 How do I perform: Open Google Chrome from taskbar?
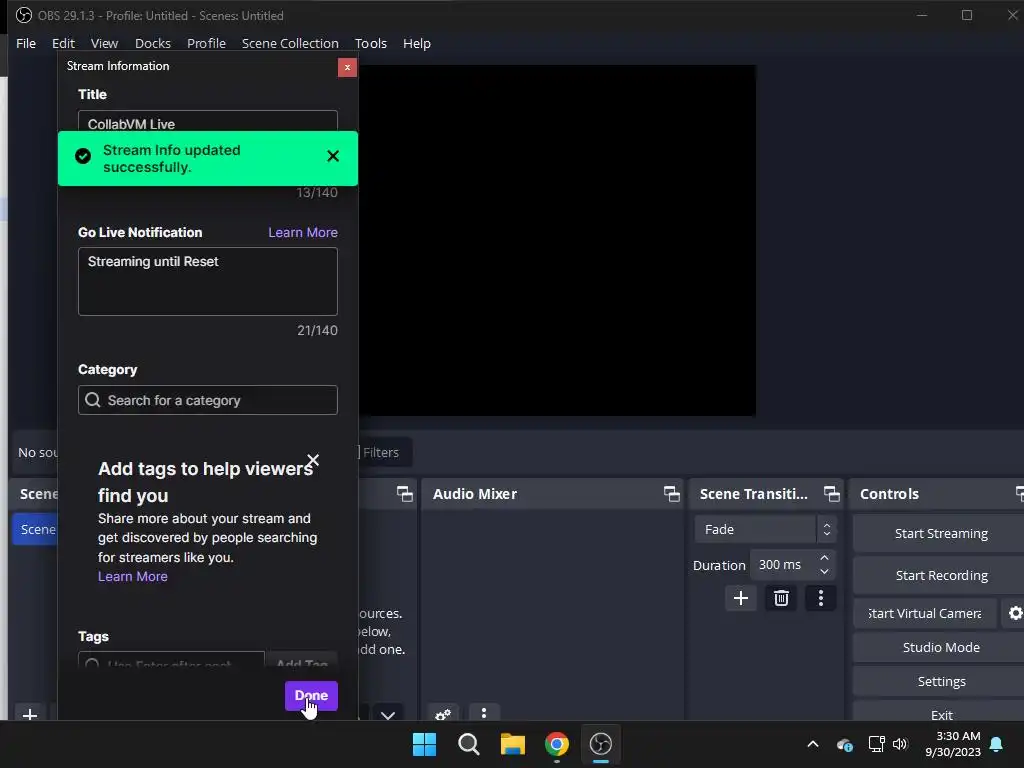tap(557, 744)
